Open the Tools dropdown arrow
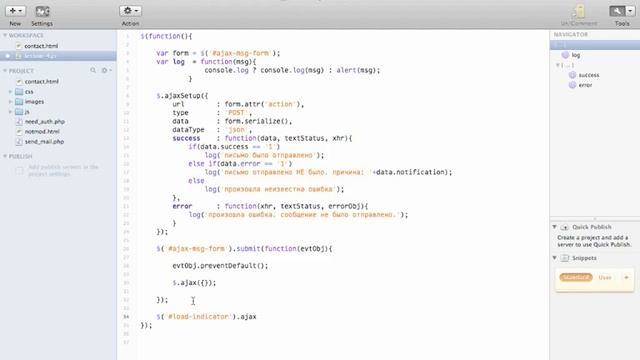The image size is (640, 360). [x=630, y=11]
